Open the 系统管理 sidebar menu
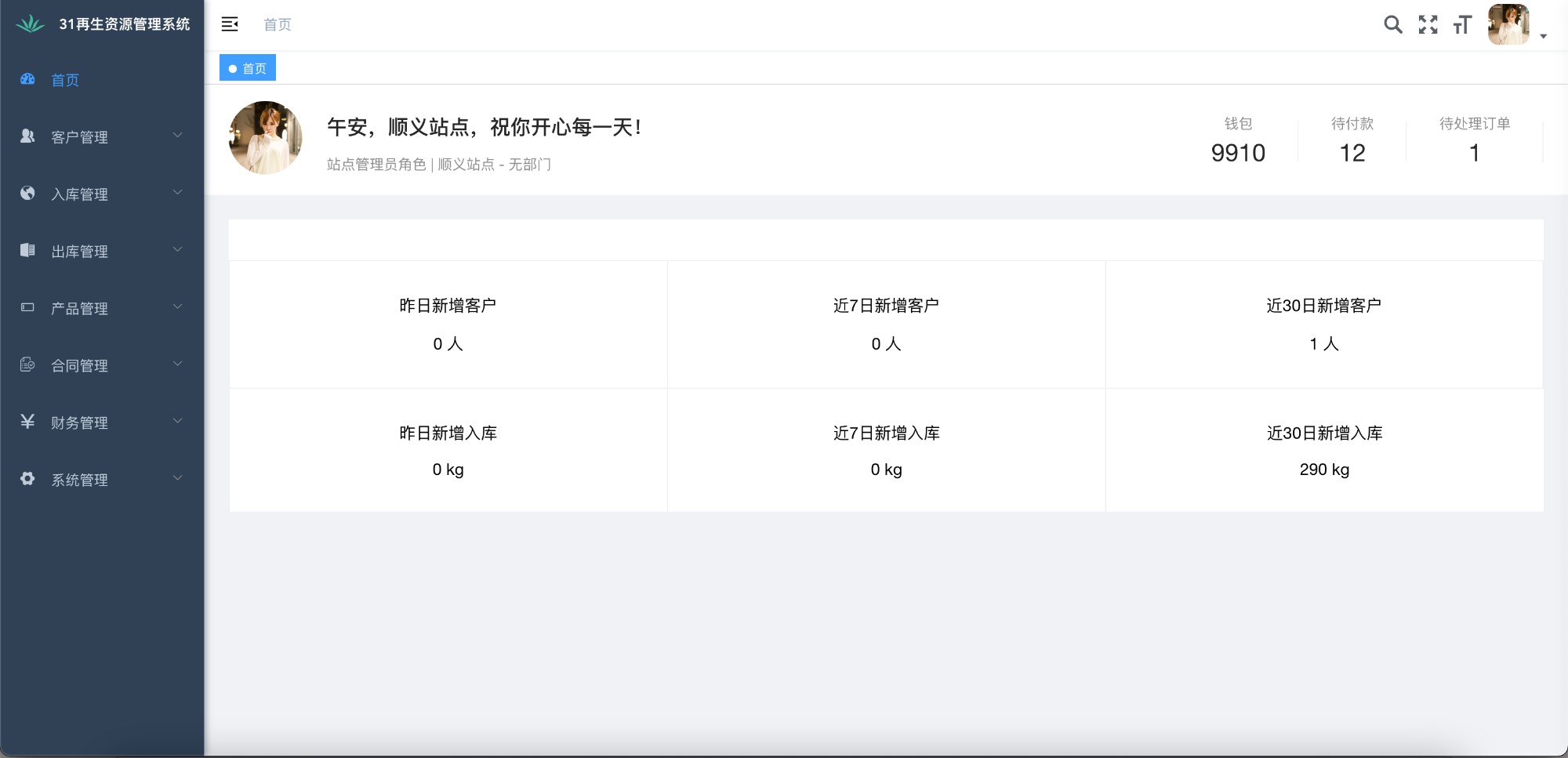 click(102, 480)
